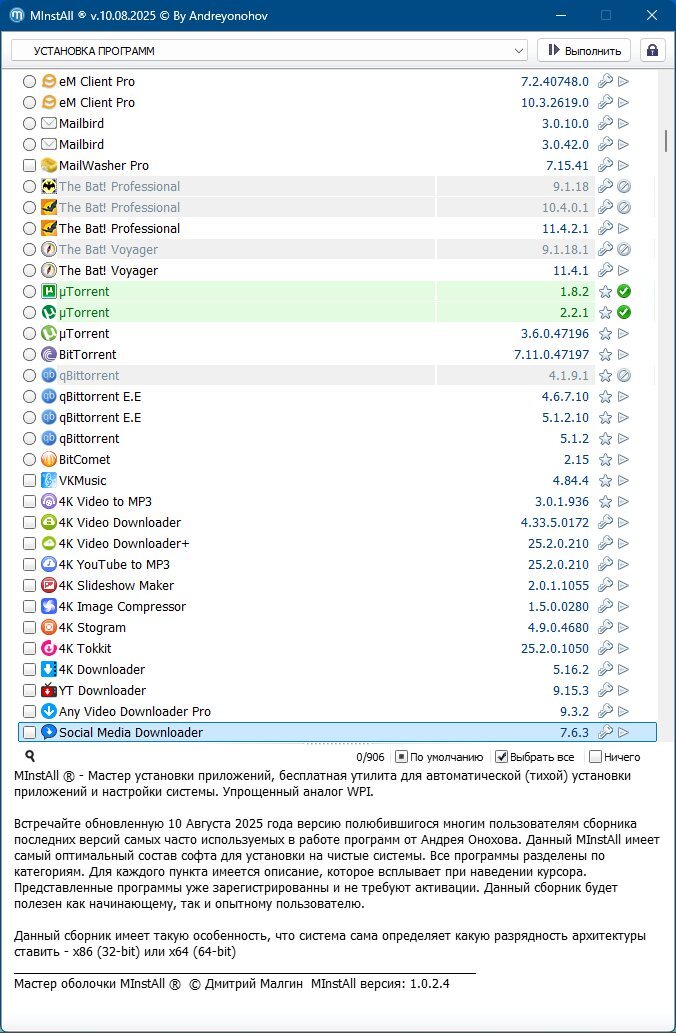Click the key icon for Mailbird 3.0.10.0
This screenshot has width=676, height=1033.
click(x=605, y=123)
